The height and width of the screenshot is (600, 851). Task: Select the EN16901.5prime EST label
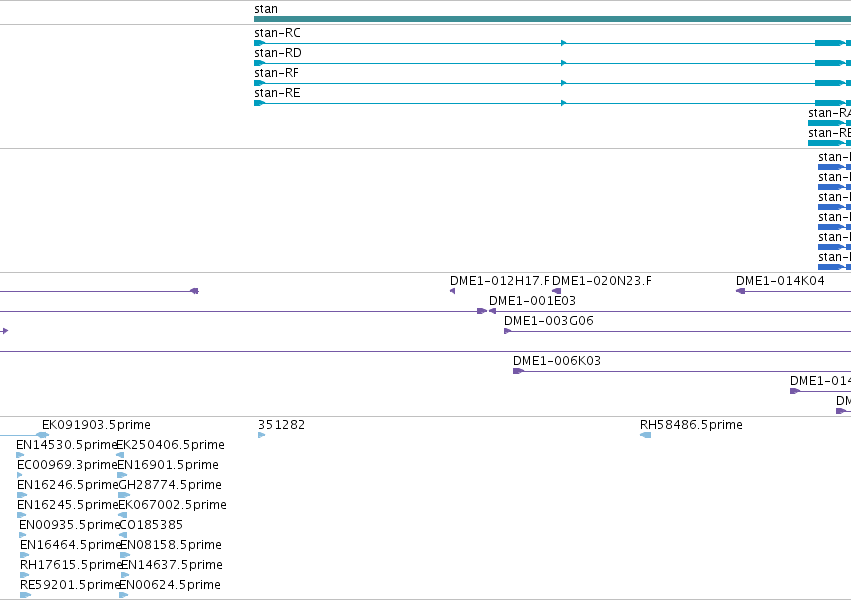(168, 465)
